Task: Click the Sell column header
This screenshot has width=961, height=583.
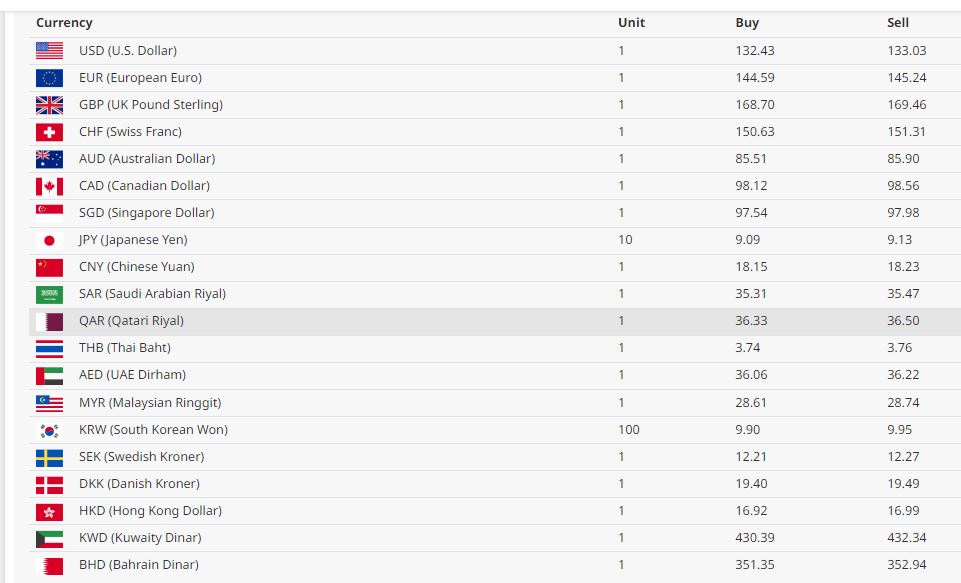Action: pos(898,23)
